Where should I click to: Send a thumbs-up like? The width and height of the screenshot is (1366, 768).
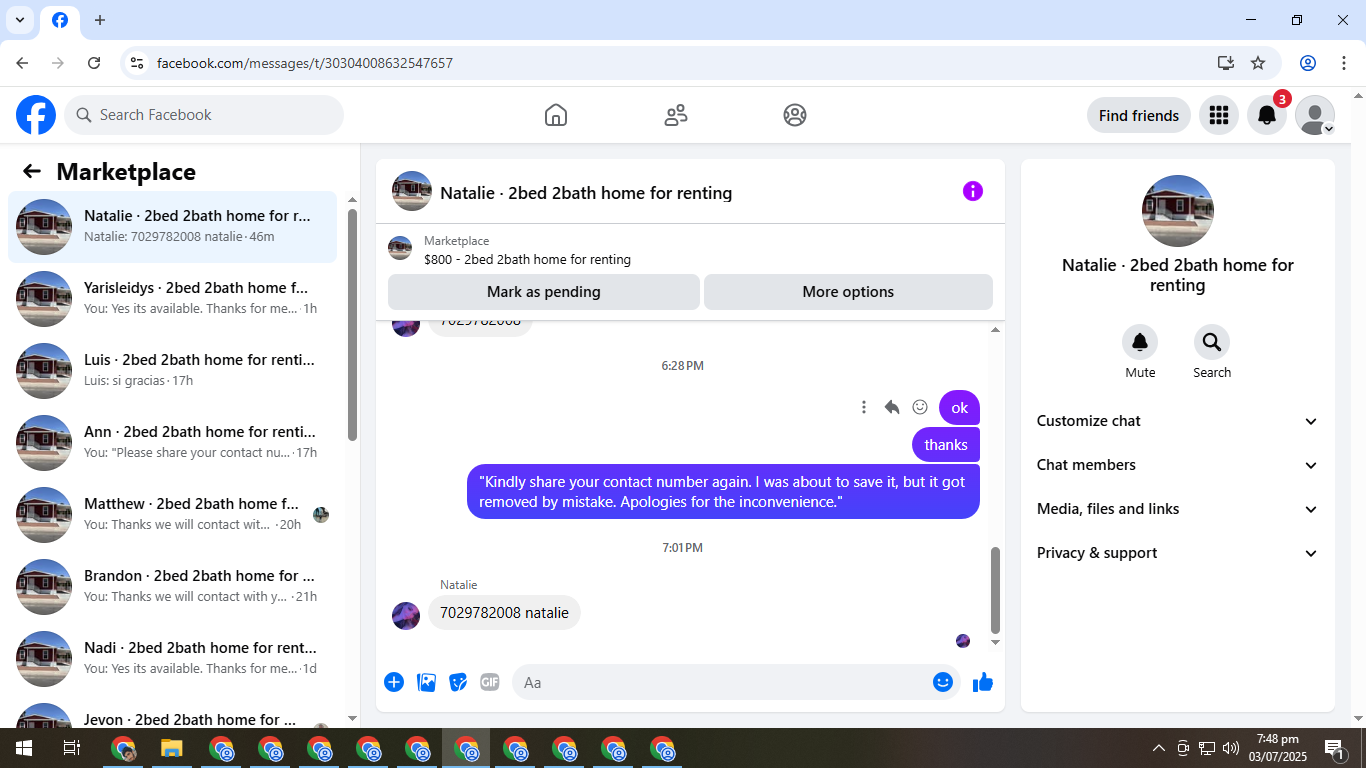tap(983, 682)
